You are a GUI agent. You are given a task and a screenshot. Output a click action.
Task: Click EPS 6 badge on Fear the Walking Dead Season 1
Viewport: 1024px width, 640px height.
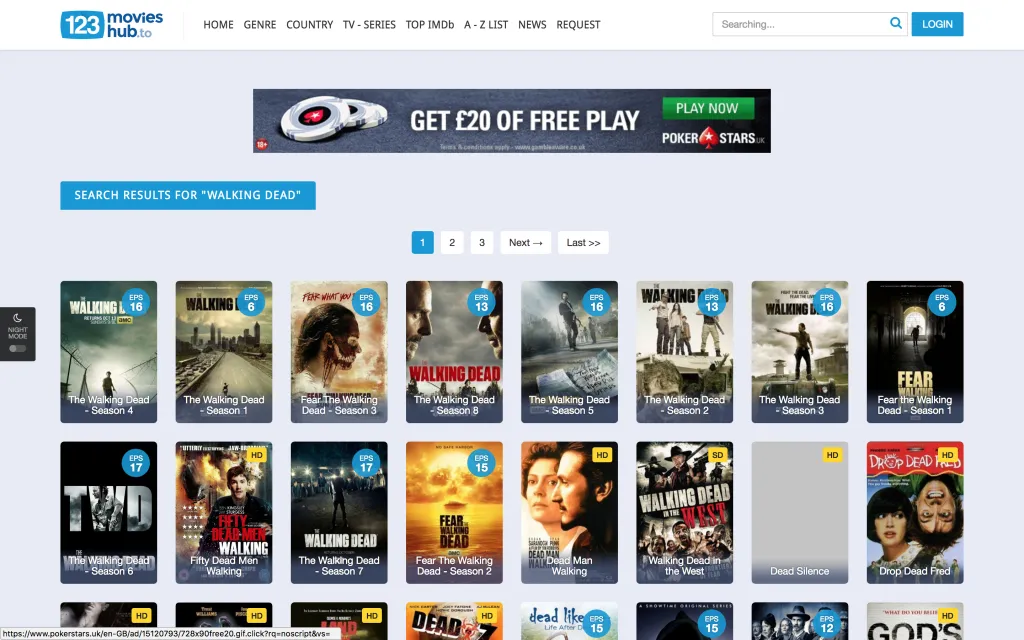coord(942,302)
